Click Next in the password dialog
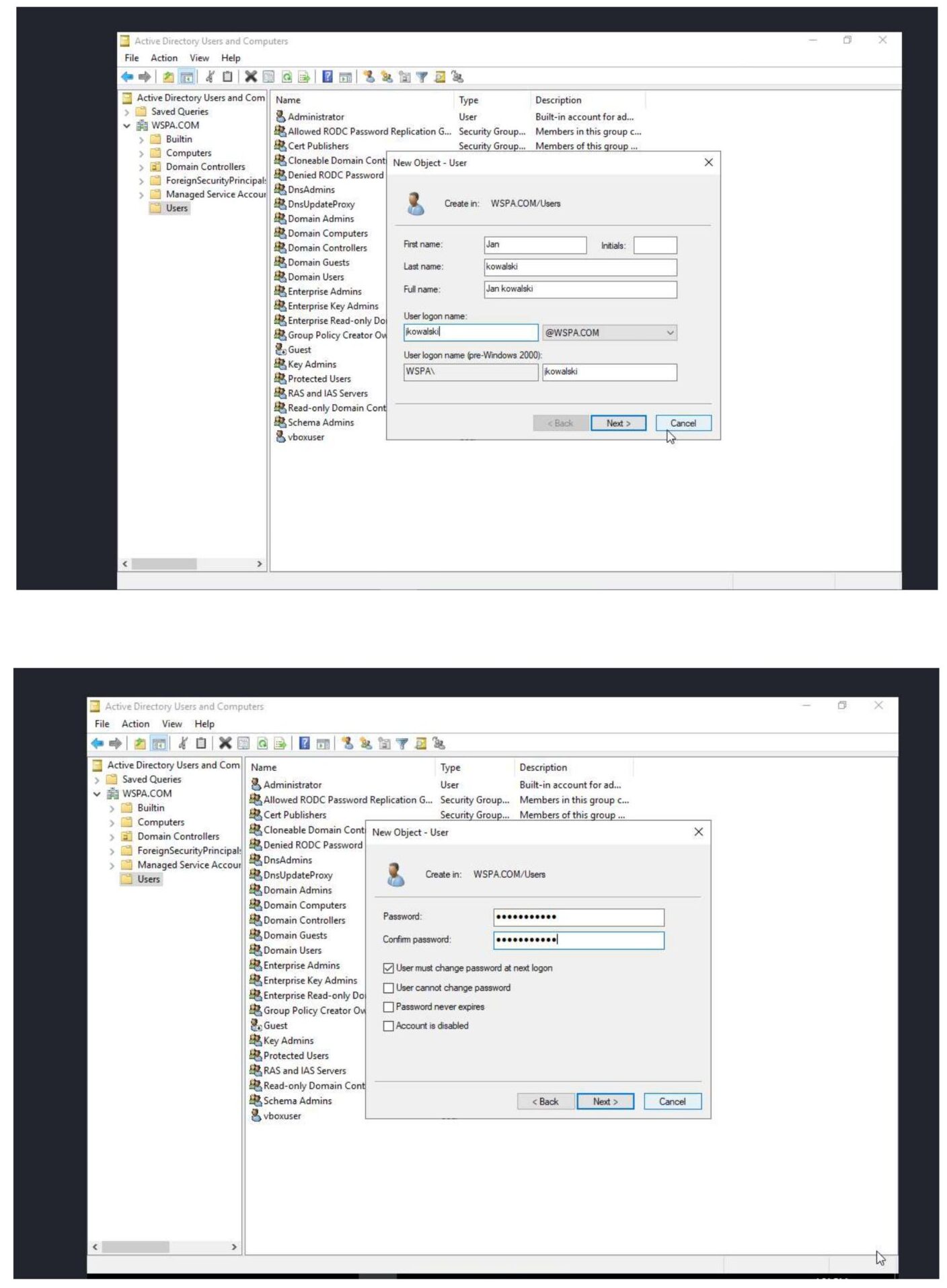 [605, 1101]
